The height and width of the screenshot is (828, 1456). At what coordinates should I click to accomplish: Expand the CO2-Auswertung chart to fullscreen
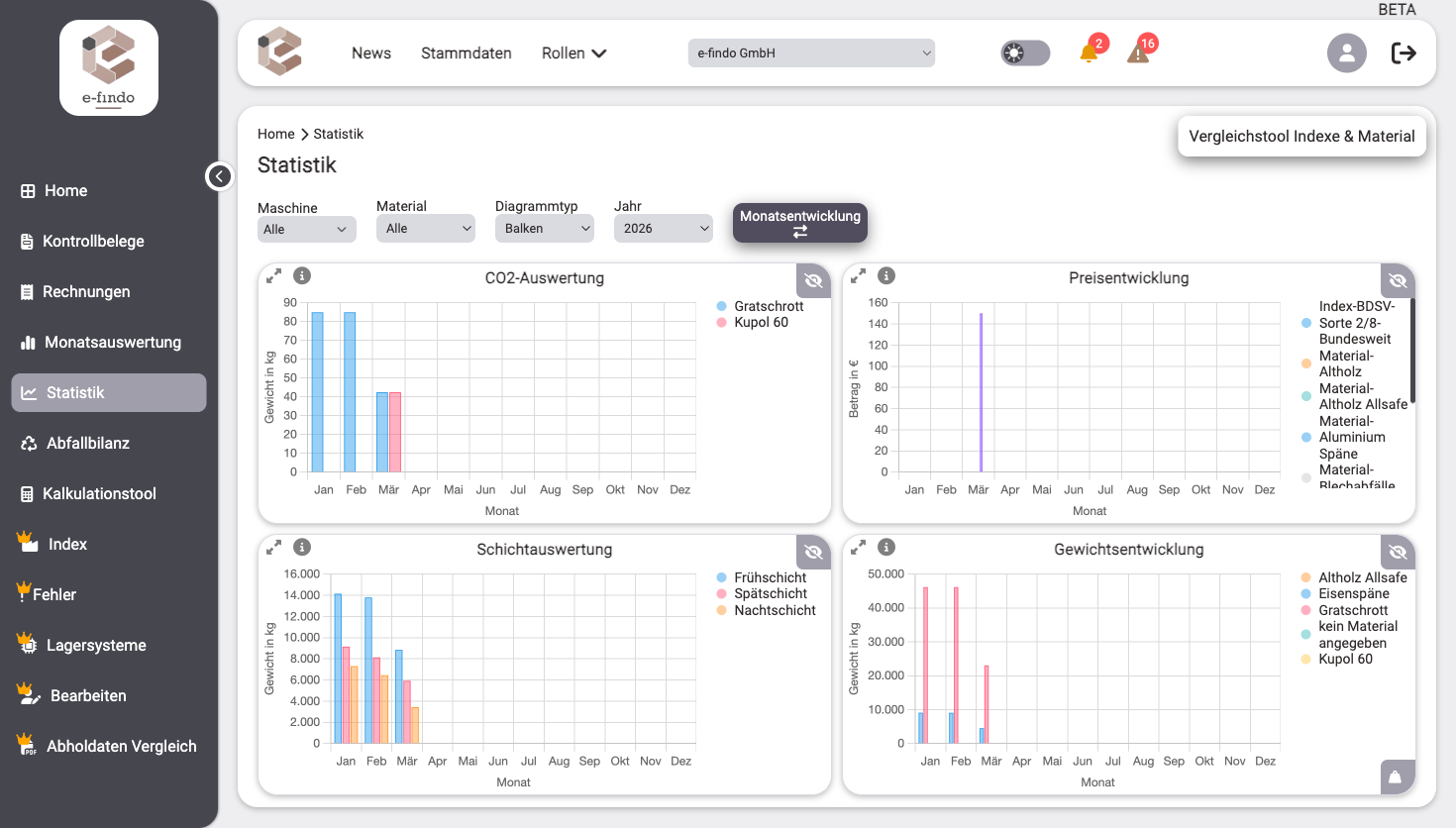point(274,276)
